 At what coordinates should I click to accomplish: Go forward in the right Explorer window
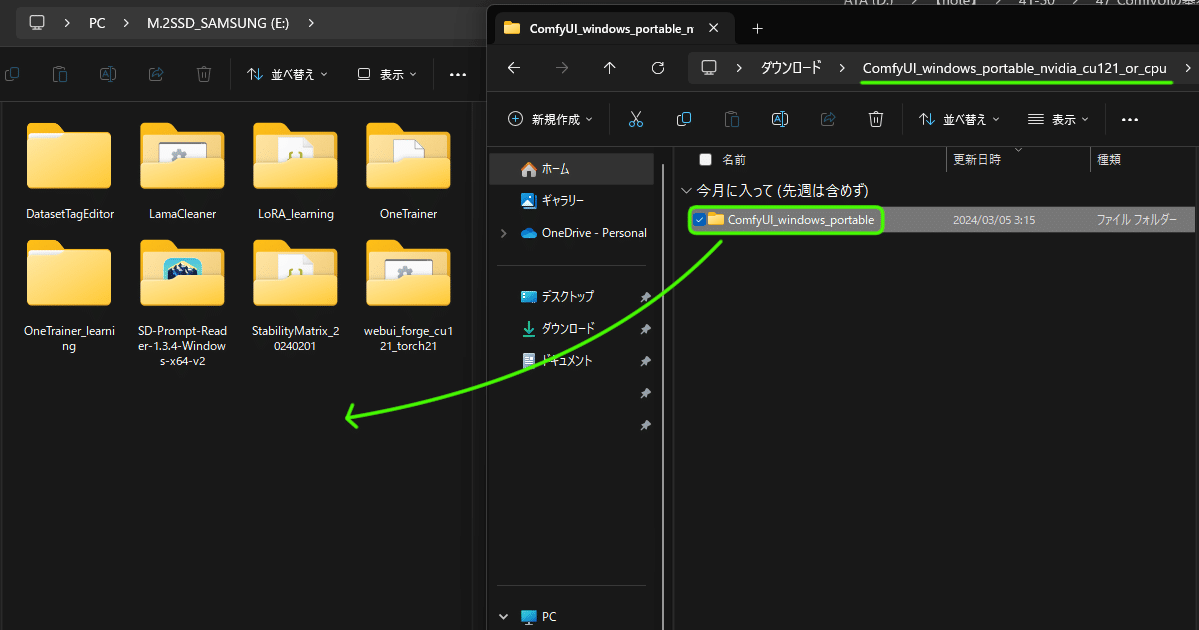pyautogui.click(x=562, y=68)
